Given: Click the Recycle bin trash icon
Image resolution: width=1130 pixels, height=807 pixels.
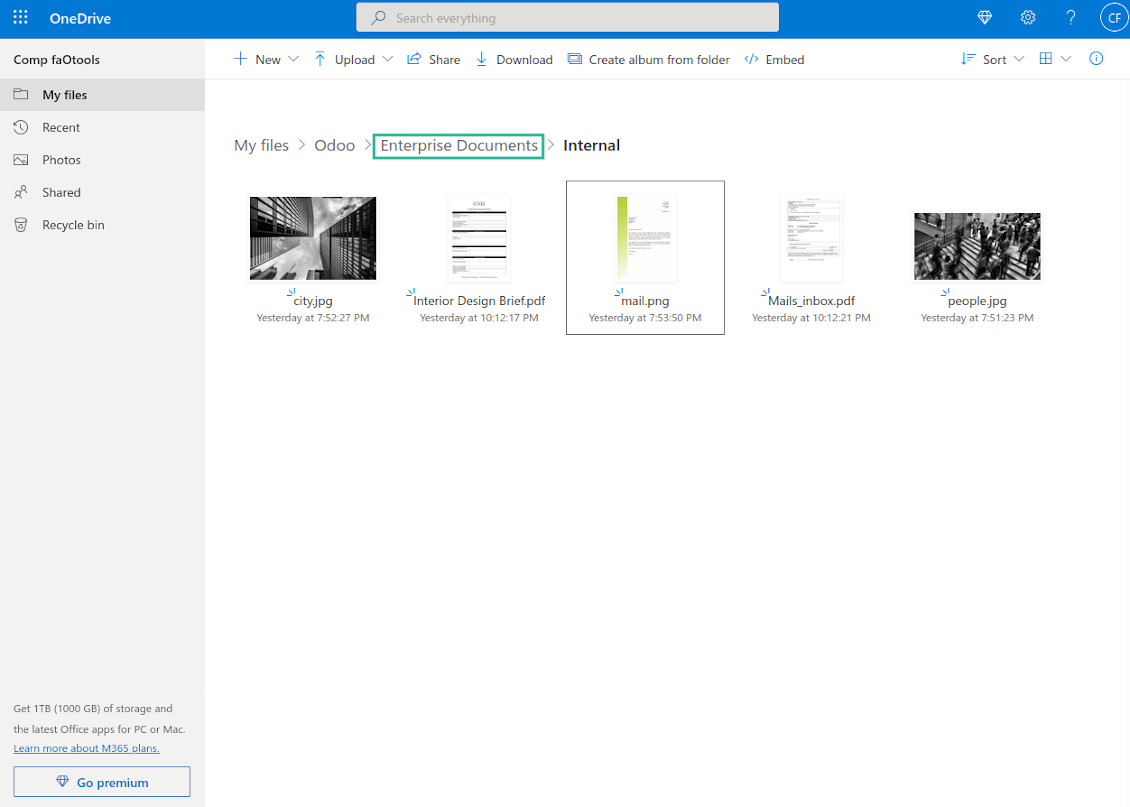Looking at the screenshot, I should (21, 225).
